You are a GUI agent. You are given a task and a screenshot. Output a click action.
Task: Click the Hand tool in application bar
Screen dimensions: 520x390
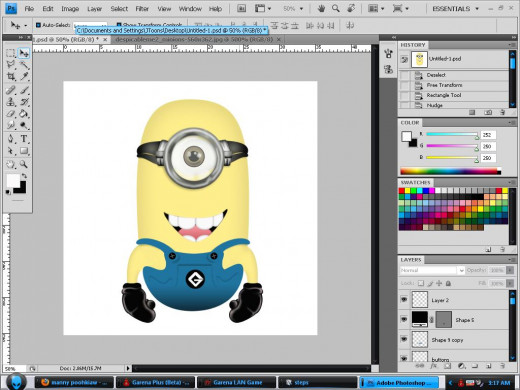tap(321, 9)
